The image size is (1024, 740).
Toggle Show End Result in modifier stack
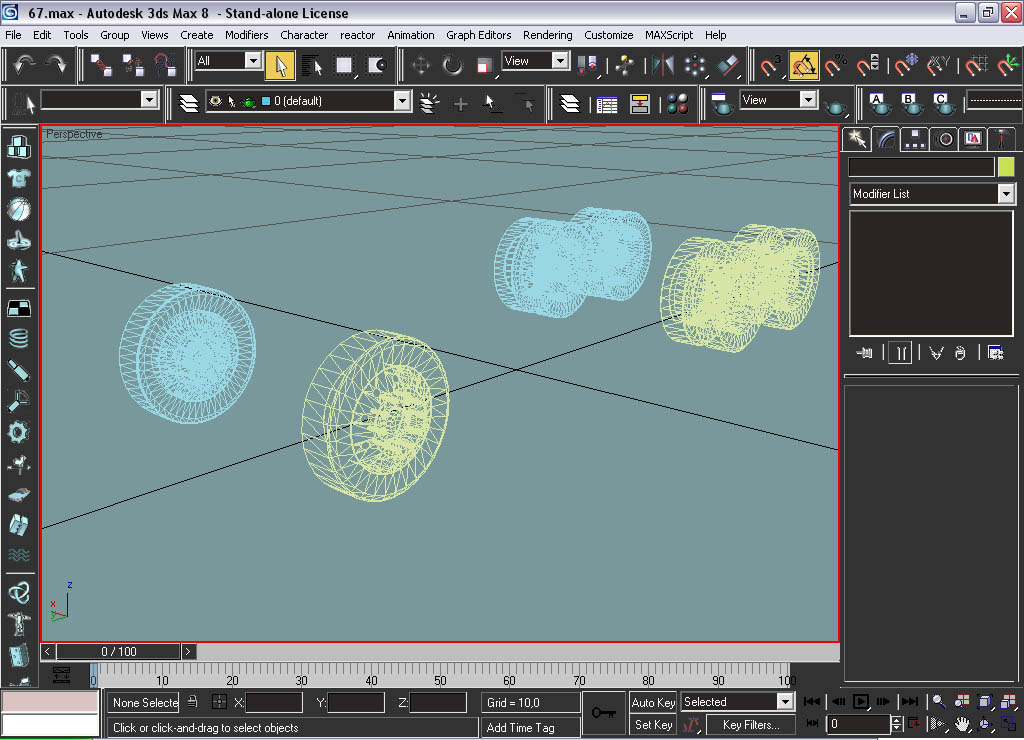[900, 352]
